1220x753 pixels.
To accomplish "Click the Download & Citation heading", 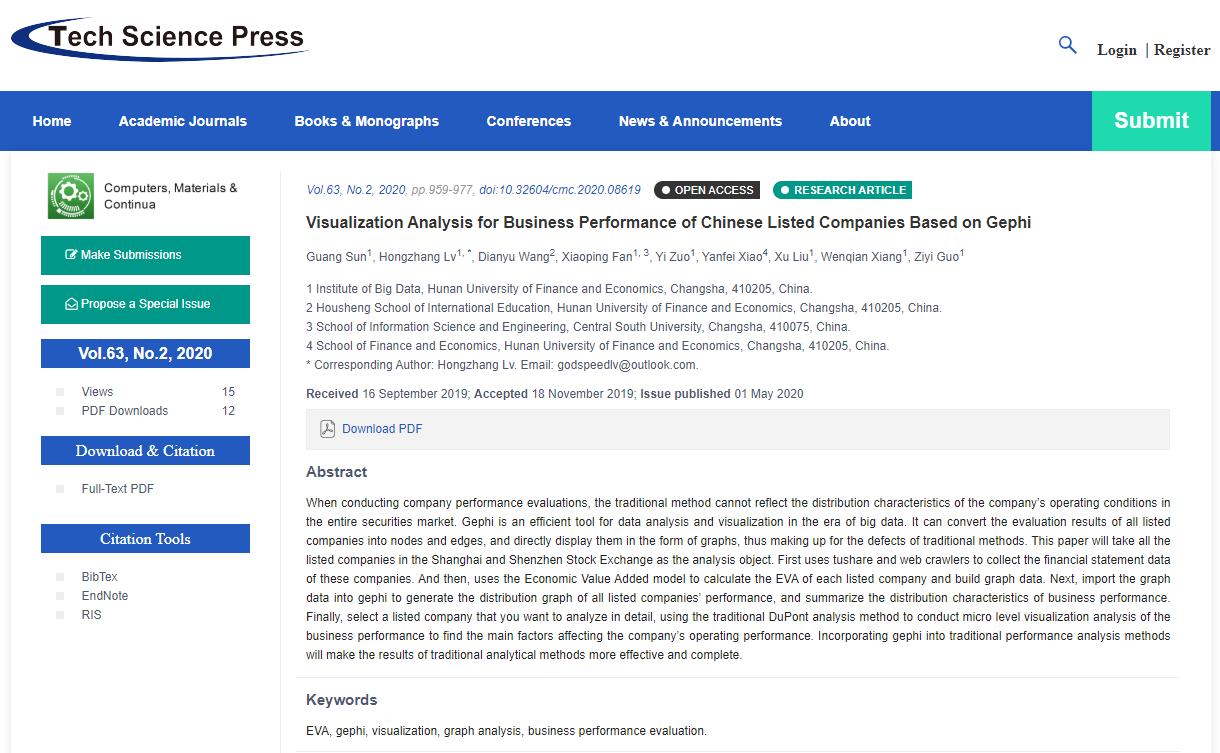I will click(145, 451).
